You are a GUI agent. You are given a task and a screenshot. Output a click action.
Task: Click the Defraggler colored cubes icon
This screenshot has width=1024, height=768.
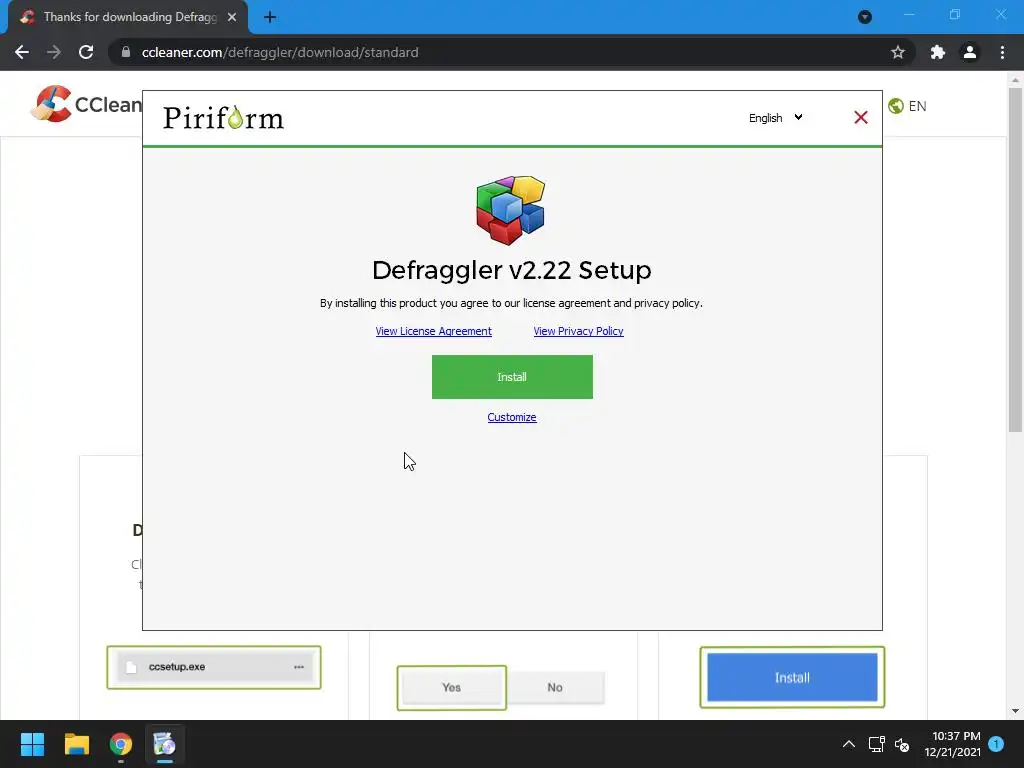511,210
